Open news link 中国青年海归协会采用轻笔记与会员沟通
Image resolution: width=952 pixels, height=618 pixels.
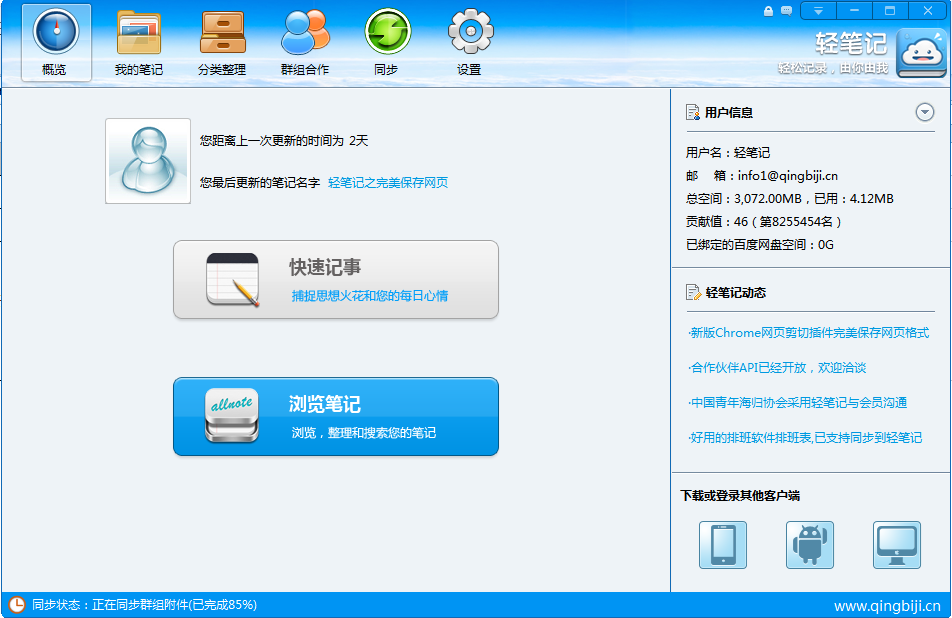(798, 403)
